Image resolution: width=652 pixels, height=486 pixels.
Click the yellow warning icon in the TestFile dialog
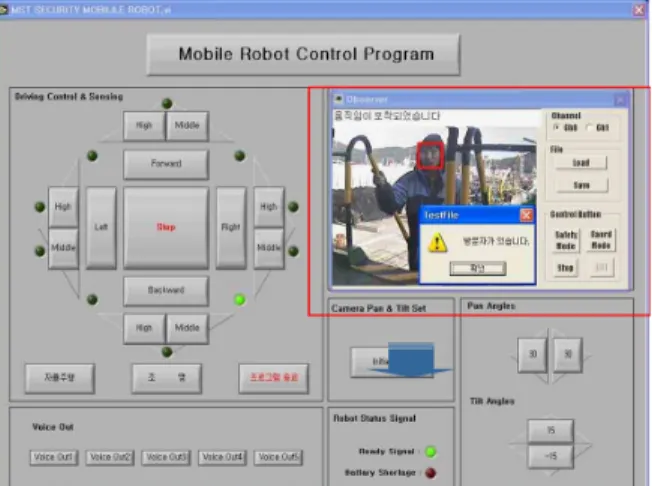tap(437, 242)
